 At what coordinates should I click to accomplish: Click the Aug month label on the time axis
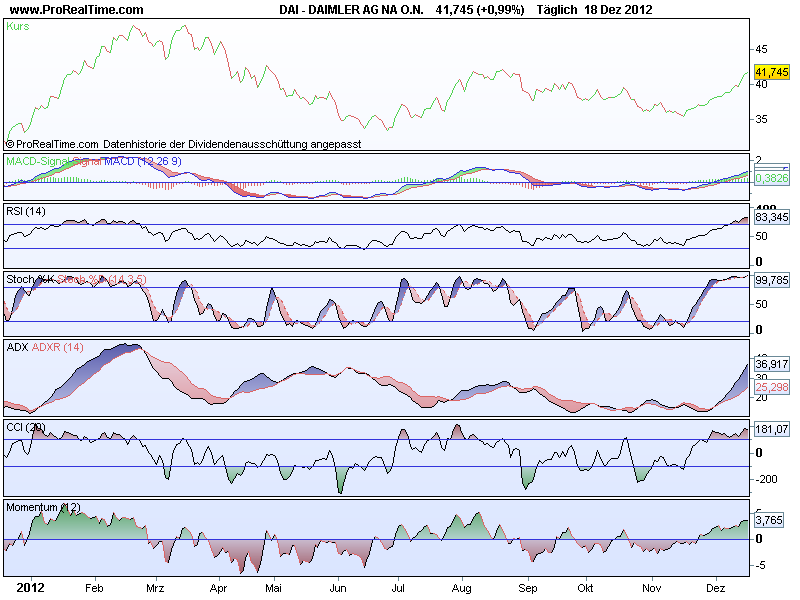[462, 588]
